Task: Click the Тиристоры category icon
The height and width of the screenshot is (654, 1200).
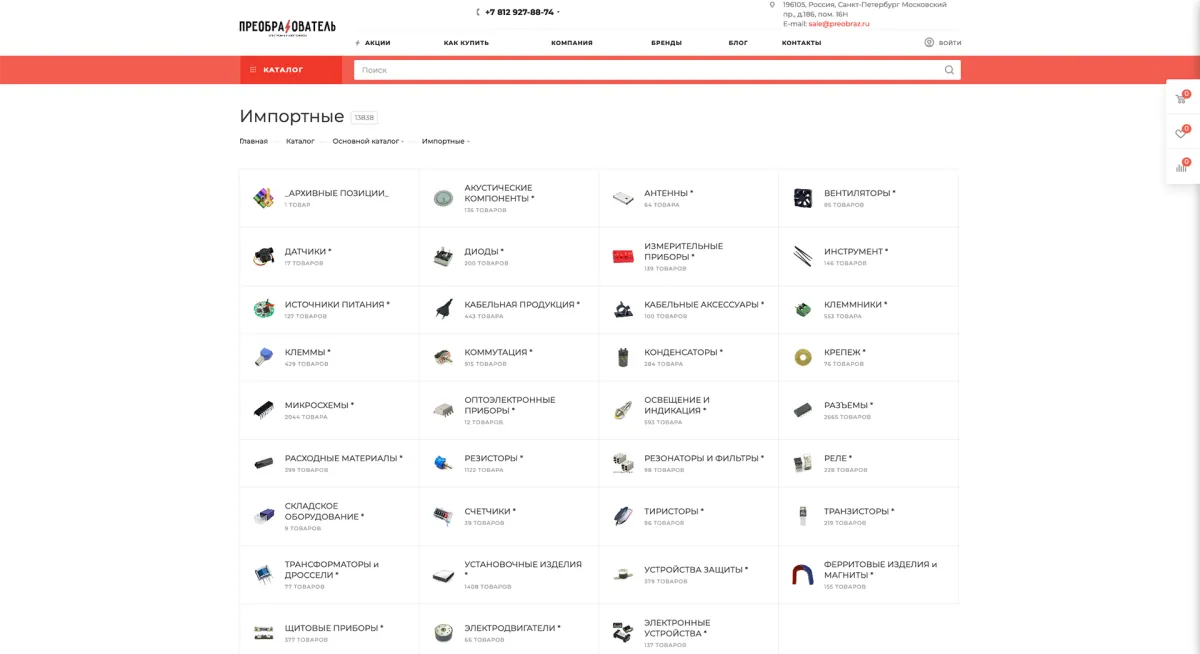Action: 623,516
